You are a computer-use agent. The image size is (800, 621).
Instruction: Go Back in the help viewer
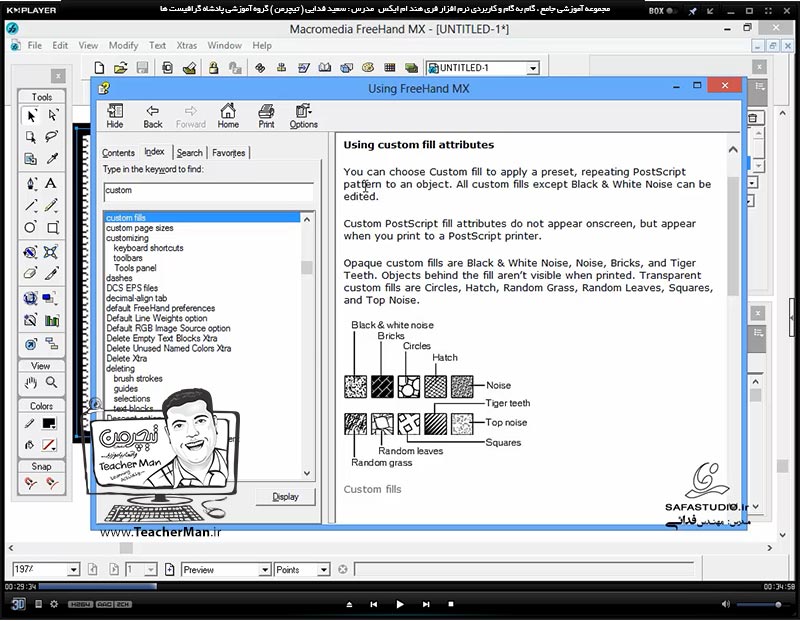click(x=153, y=116)
